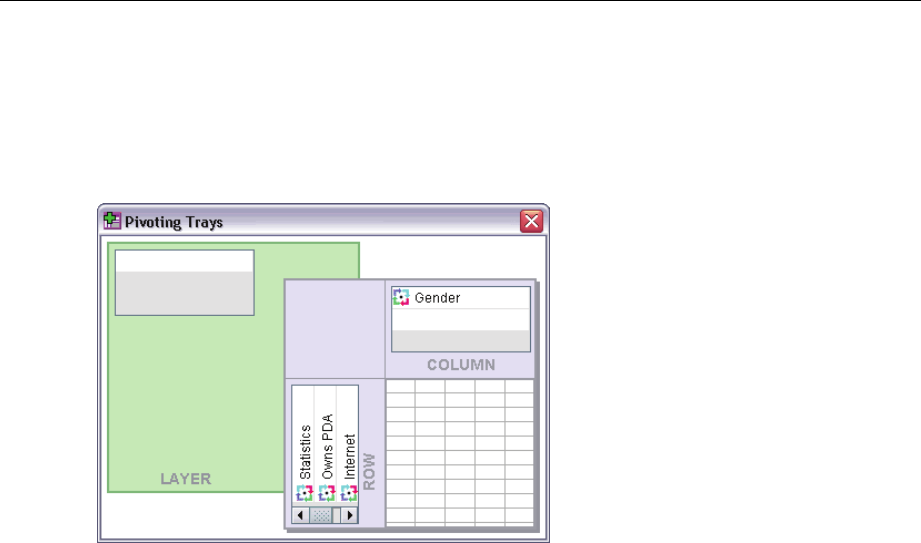Click the Pivoting Trays title bar icon

point(112,221)
